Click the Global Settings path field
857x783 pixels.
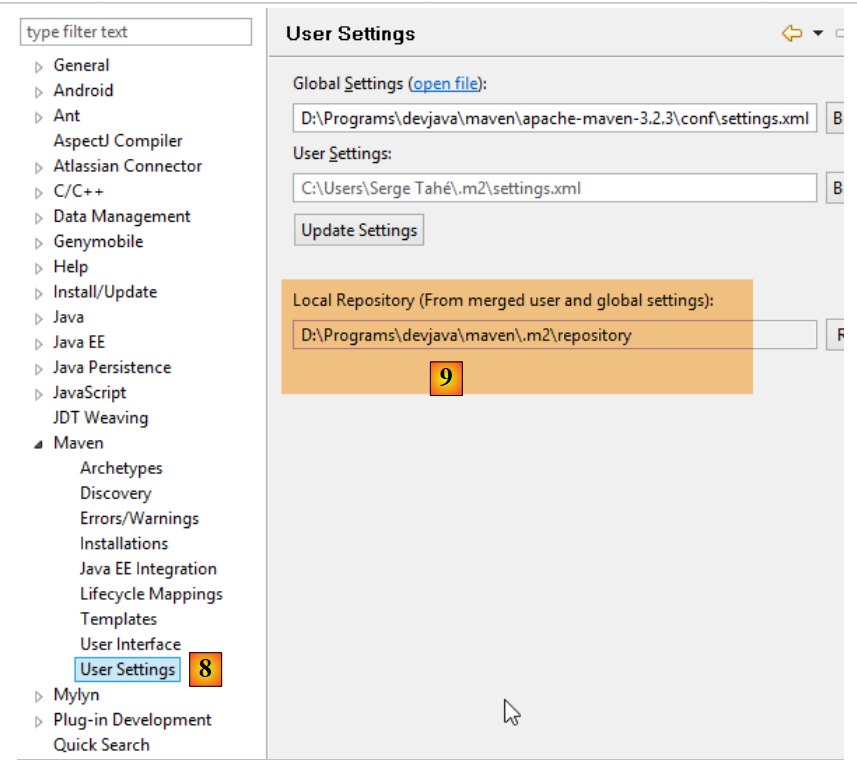[555, 118]
